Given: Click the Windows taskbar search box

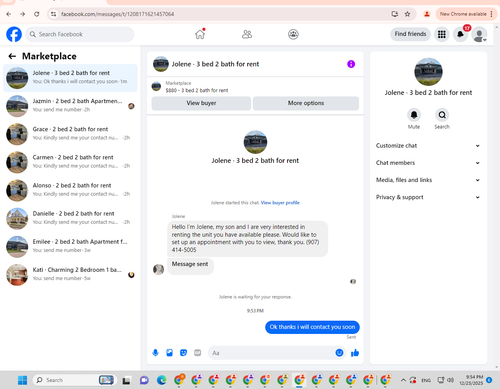Looking at the screenshot, I should click(x=74, y=380).
